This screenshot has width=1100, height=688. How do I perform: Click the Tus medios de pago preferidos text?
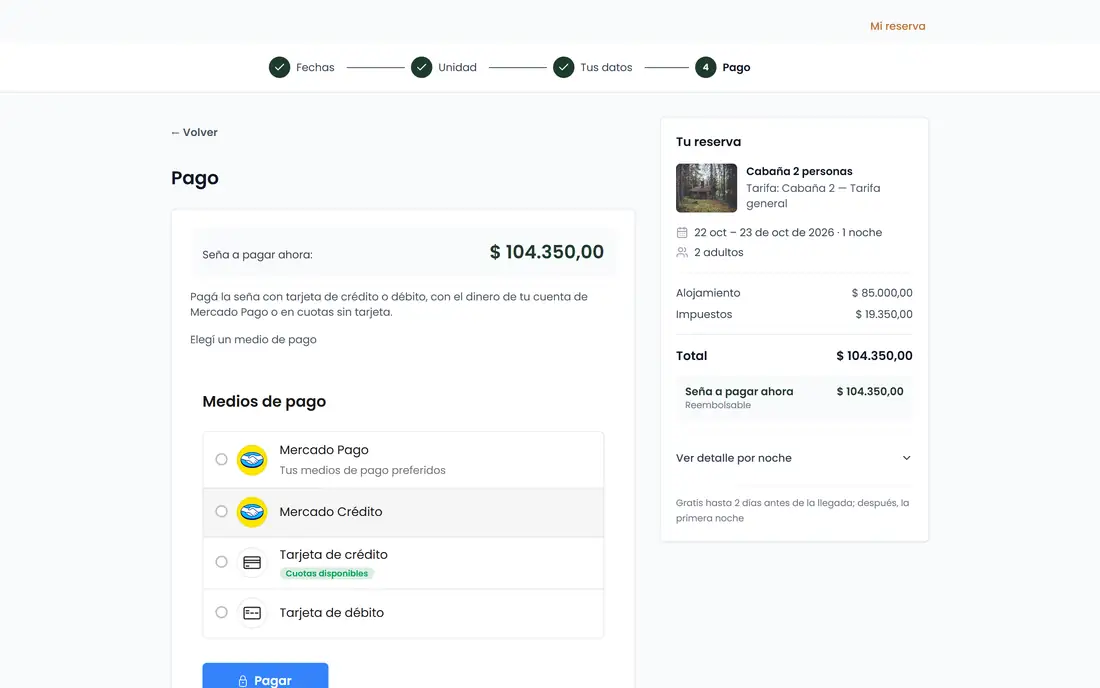(x=363, y=471)
